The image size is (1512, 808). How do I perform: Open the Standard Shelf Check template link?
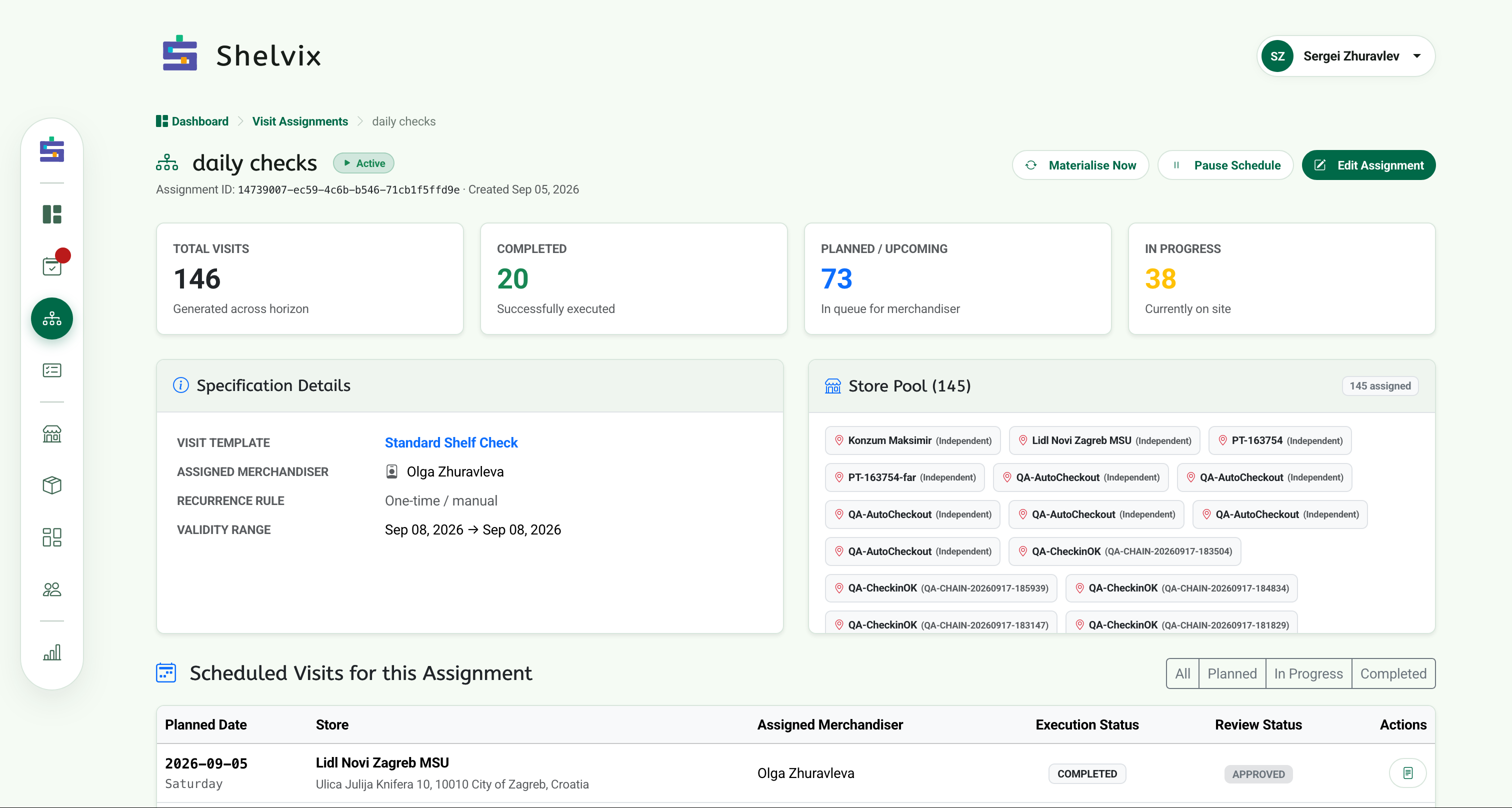451,442
